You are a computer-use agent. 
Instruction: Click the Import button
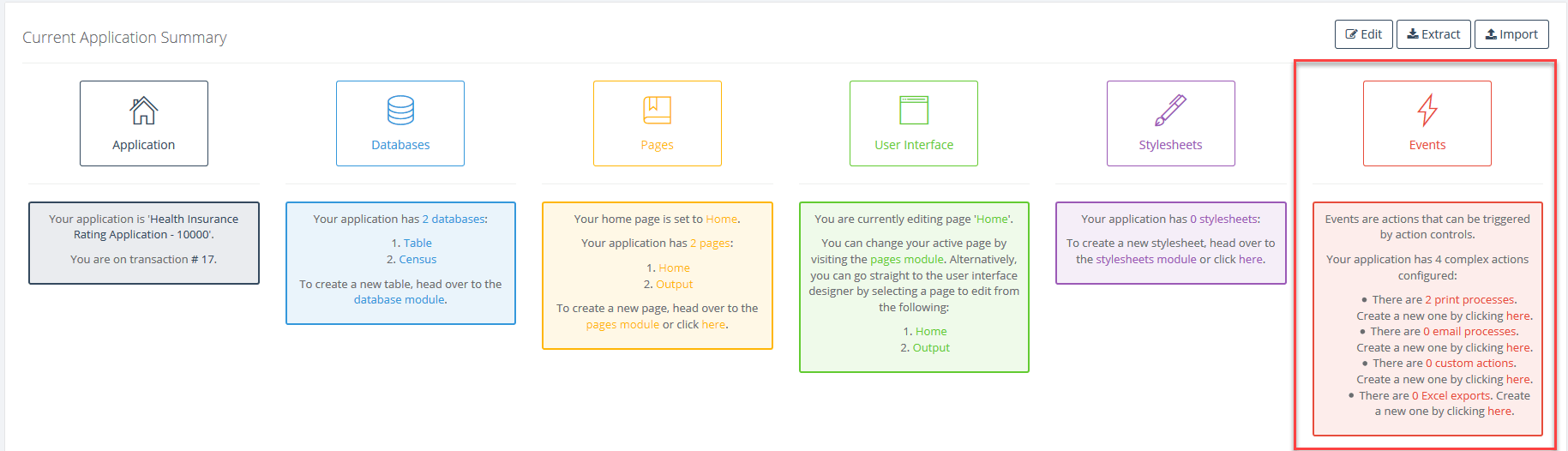(1511, 34)
